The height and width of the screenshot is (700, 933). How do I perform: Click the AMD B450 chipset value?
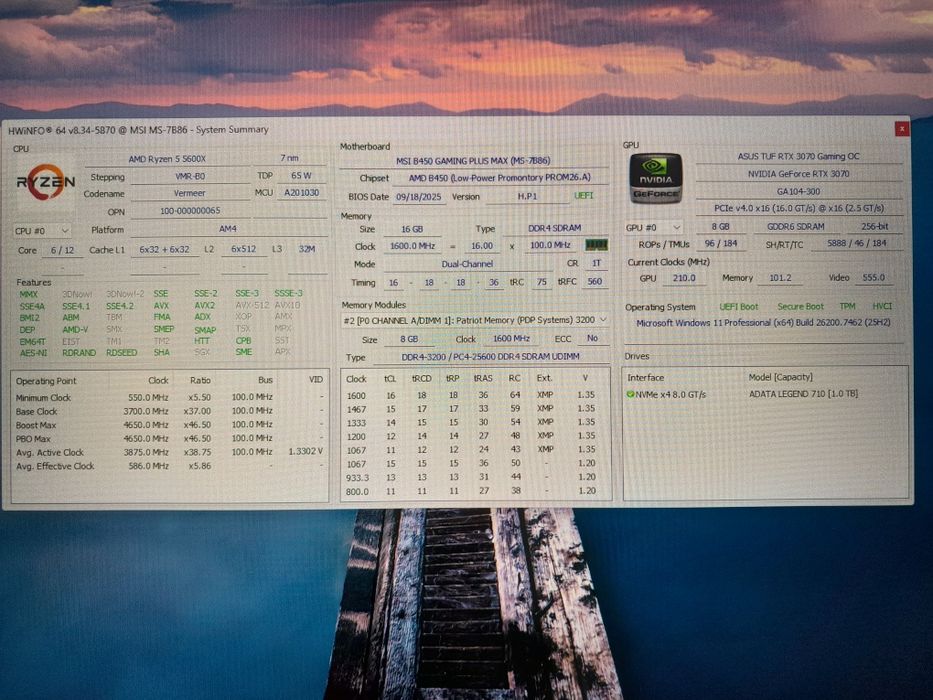(x=499, y=178)
